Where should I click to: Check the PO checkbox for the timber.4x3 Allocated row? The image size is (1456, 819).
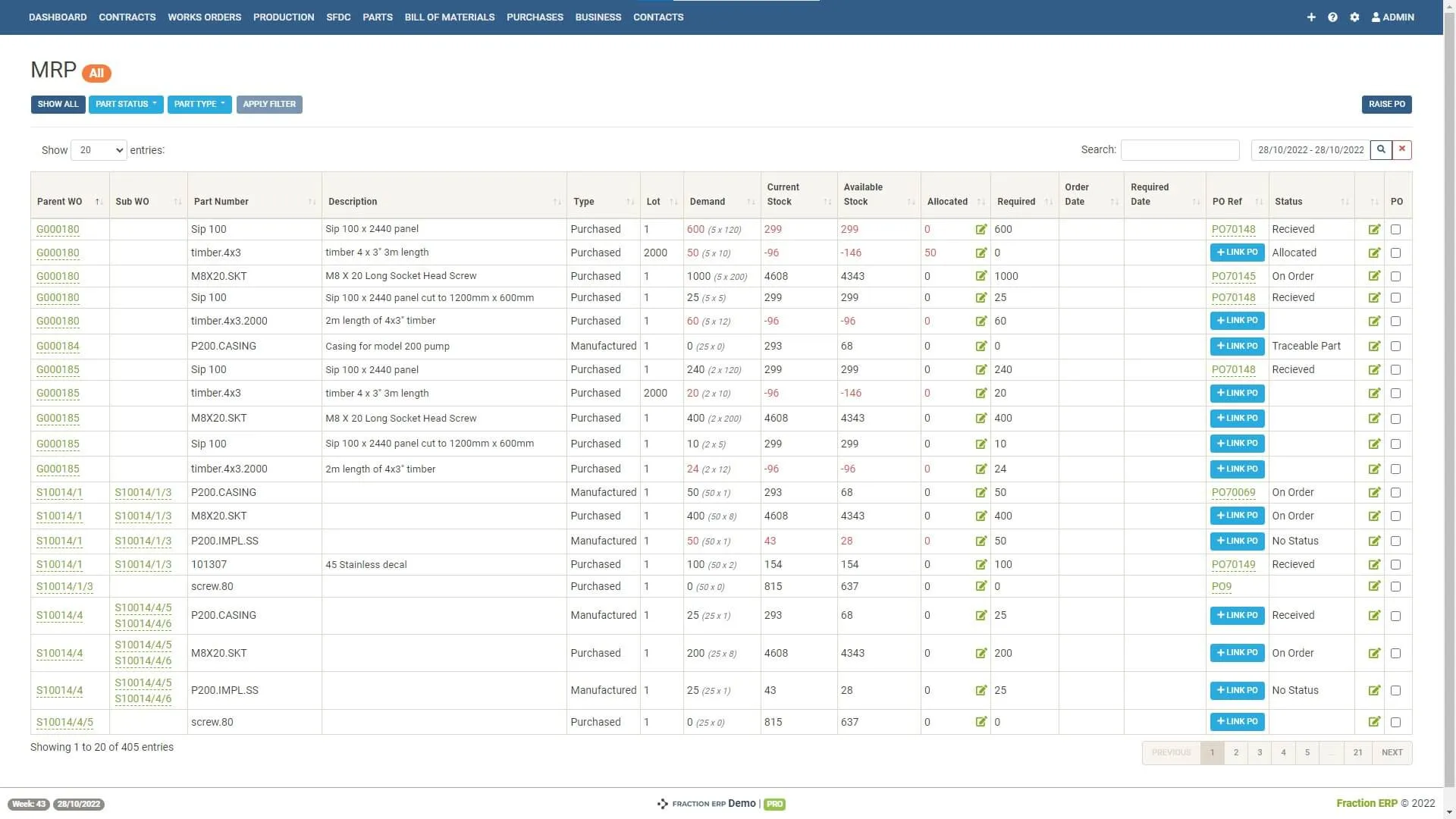(1396, 253)
